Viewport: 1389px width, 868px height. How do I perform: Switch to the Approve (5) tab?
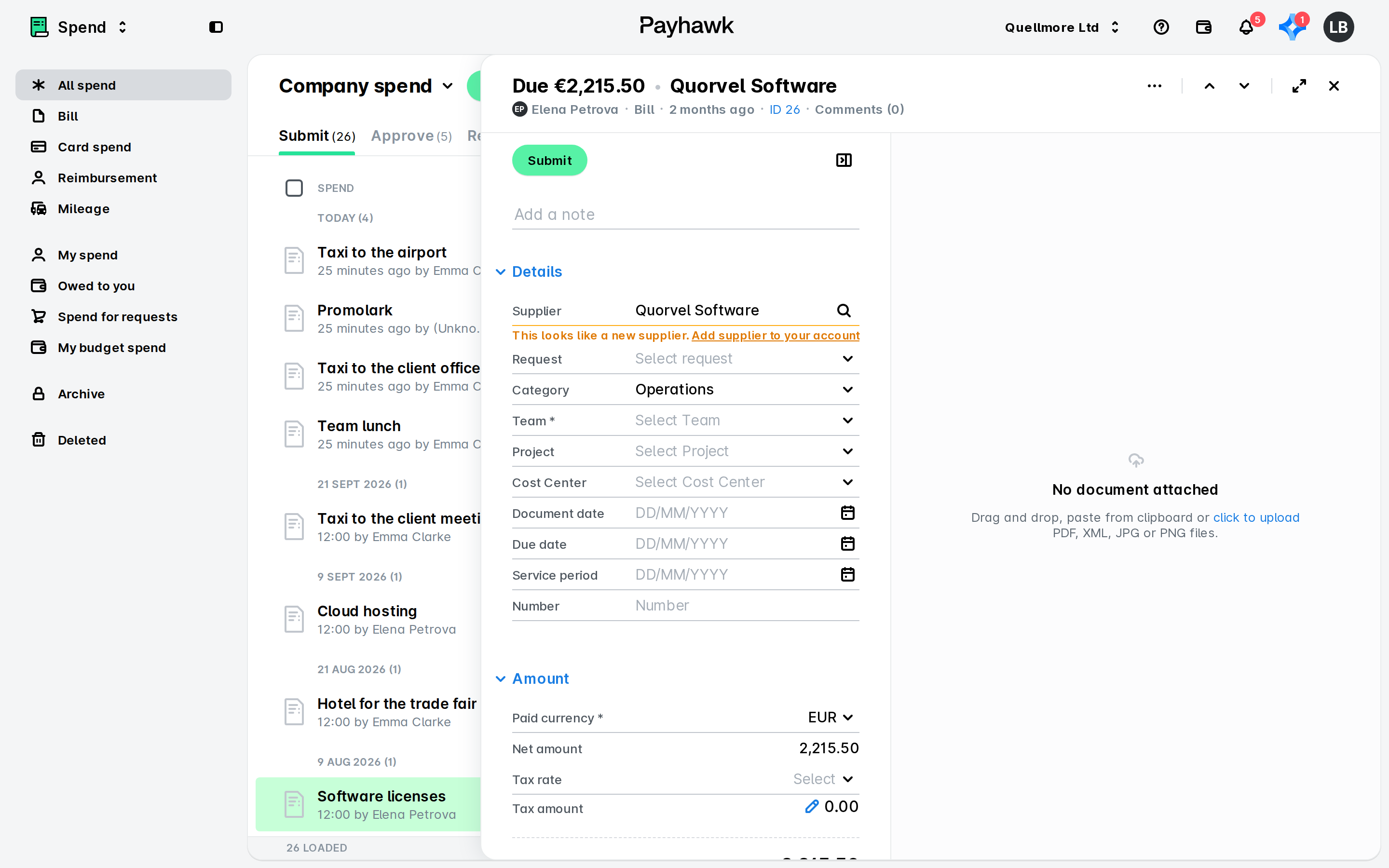[x=411, y=136]
